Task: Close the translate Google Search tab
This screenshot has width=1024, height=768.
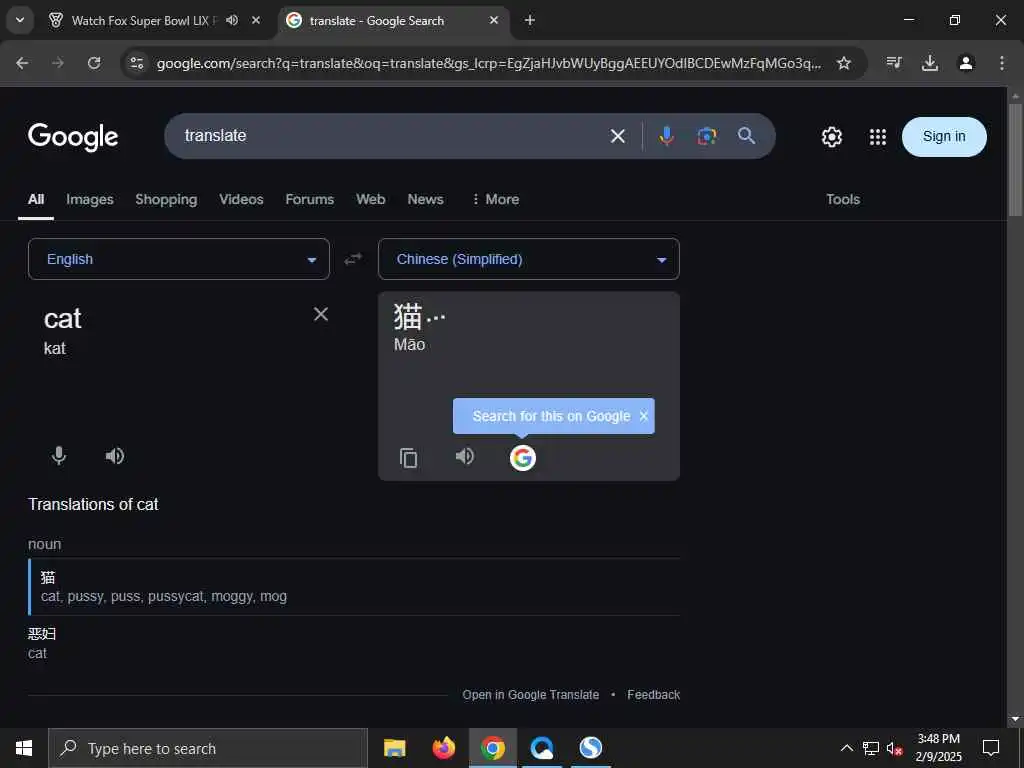Action: pos(494,20)
